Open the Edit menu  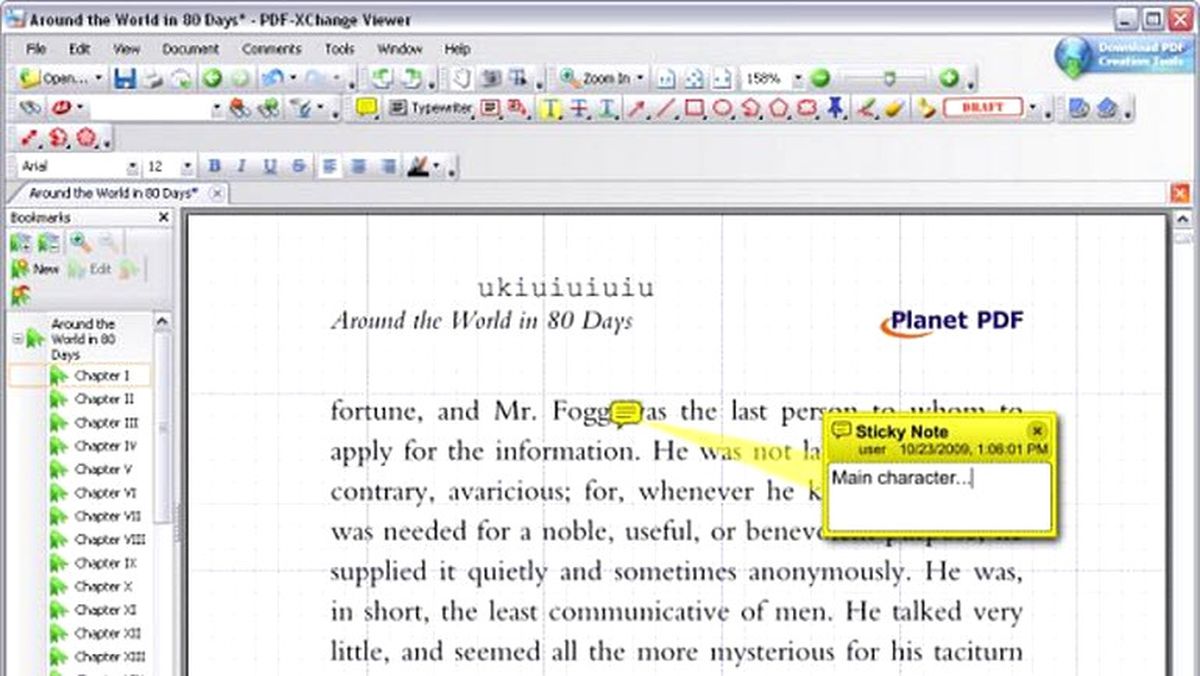pos(79,49)
